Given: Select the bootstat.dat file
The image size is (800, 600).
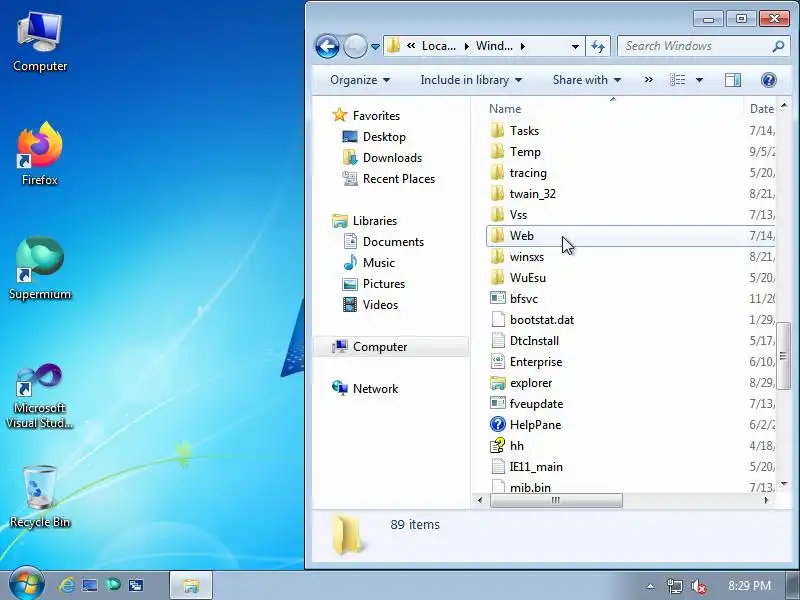Looking at the screenshot, I should click(x=541, y=320).
